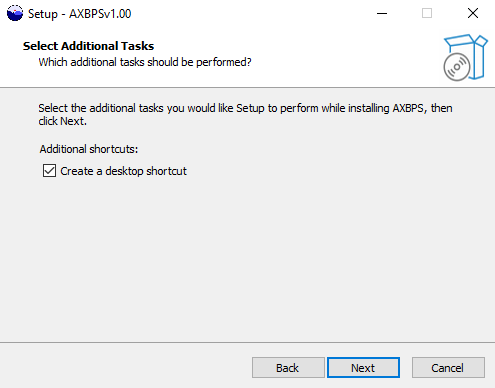The width and height of the screenshot is (495, 388).
Task: Click the installer box and disc icon
Action: pyautogui.click(x=465, y=57)
